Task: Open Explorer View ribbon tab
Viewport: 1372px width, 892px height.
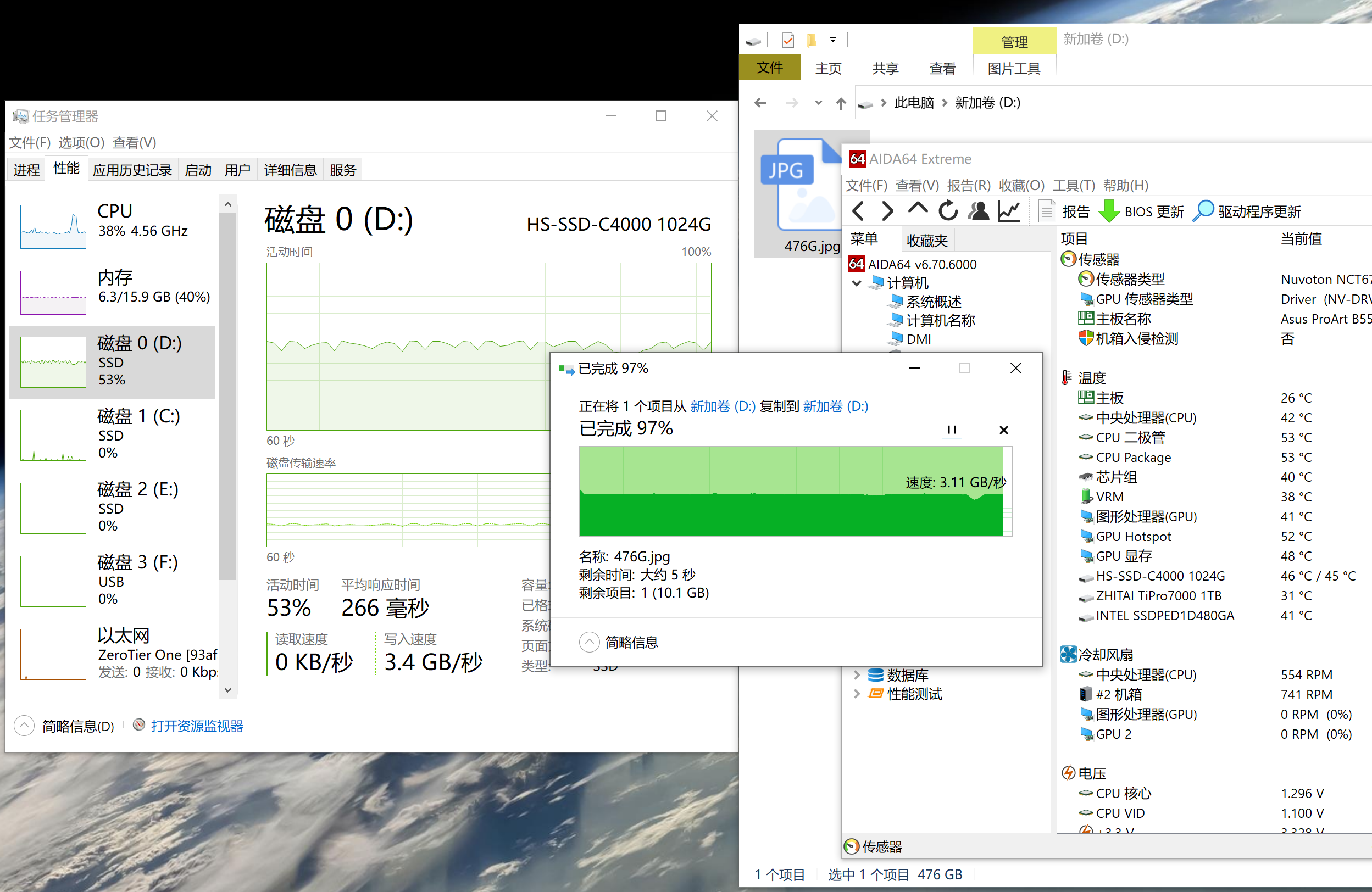Action: click(x=942, y=68)
